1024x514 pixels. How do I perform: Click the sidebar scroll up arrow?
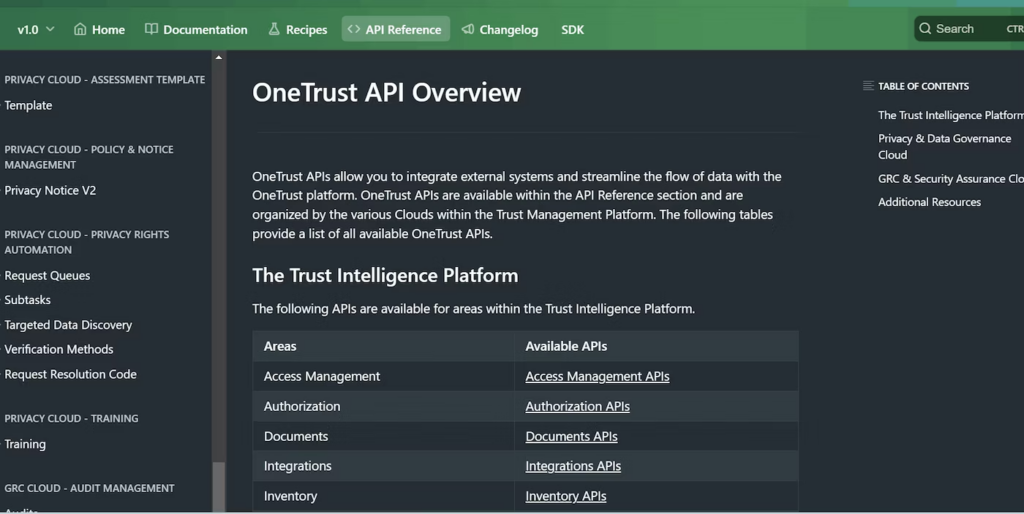[x=219, y=58]
